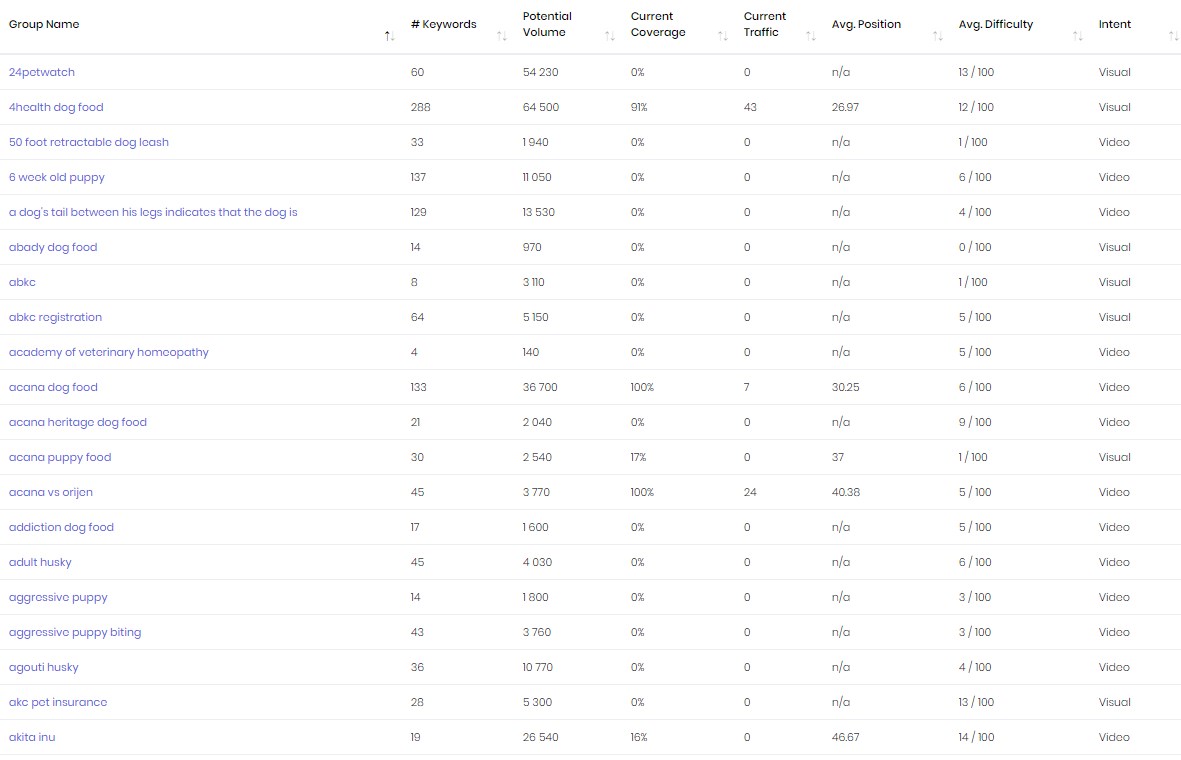Screen dimensions: 1181x760
Task: Open the abady dog food group
Action: 53,247
